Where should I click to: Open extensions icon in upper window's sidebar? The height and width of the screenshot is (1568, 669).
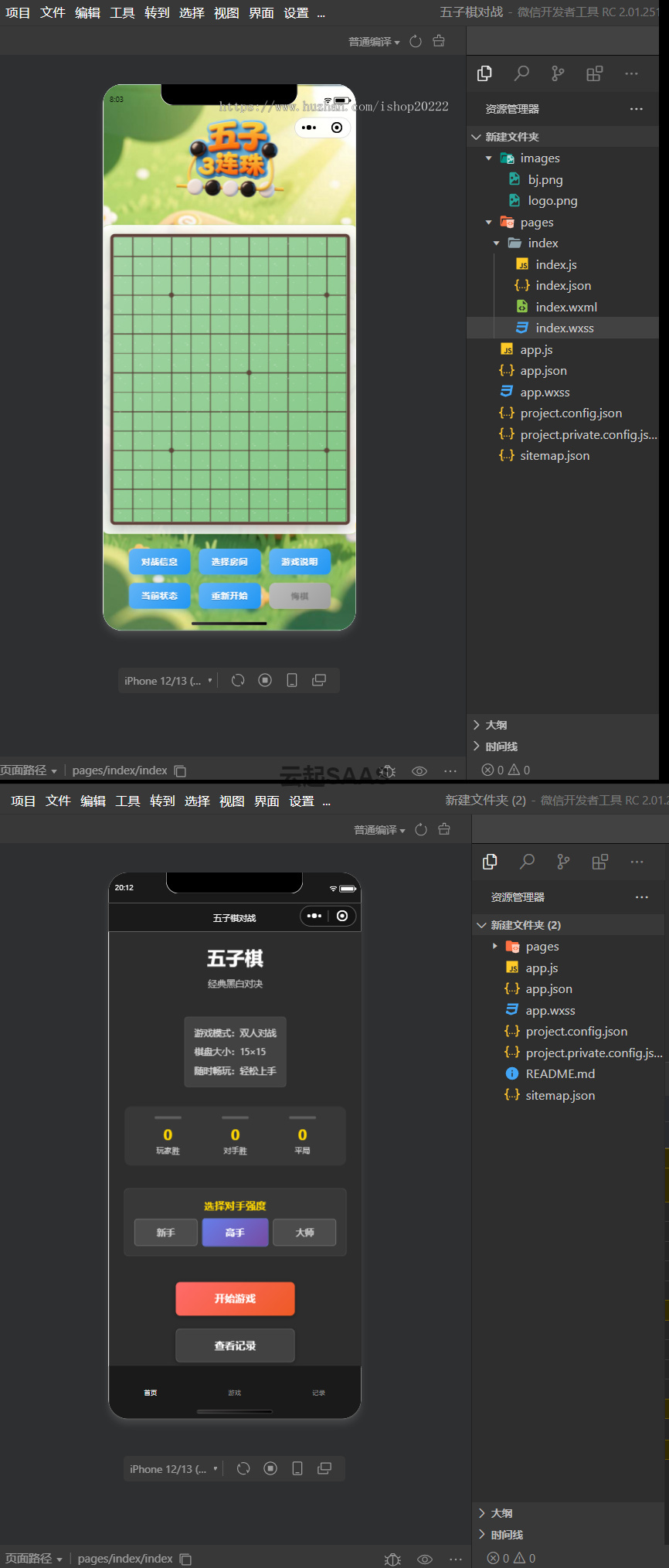coord(594,73)
